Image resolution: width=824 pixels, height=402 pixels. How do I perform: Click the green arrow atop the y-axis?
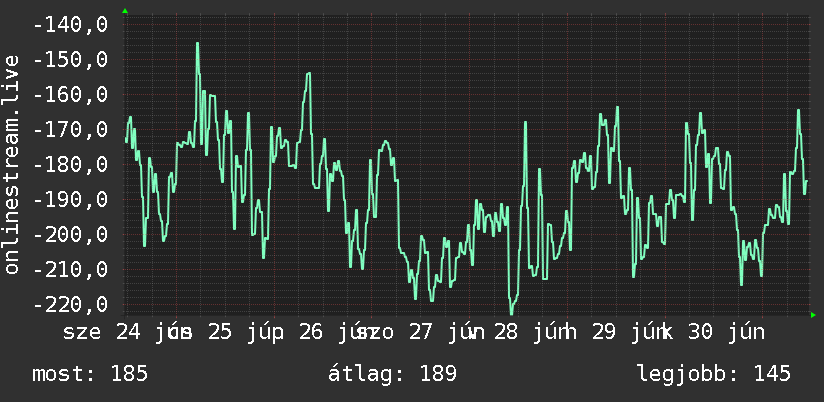click(x=125, y=11)
